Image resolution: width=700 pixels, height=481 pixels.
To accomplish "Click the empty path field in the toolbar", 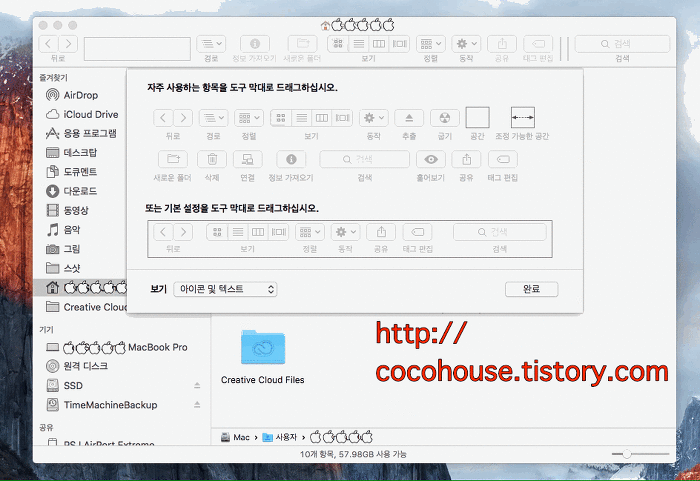I will click(x=137, y=49).
